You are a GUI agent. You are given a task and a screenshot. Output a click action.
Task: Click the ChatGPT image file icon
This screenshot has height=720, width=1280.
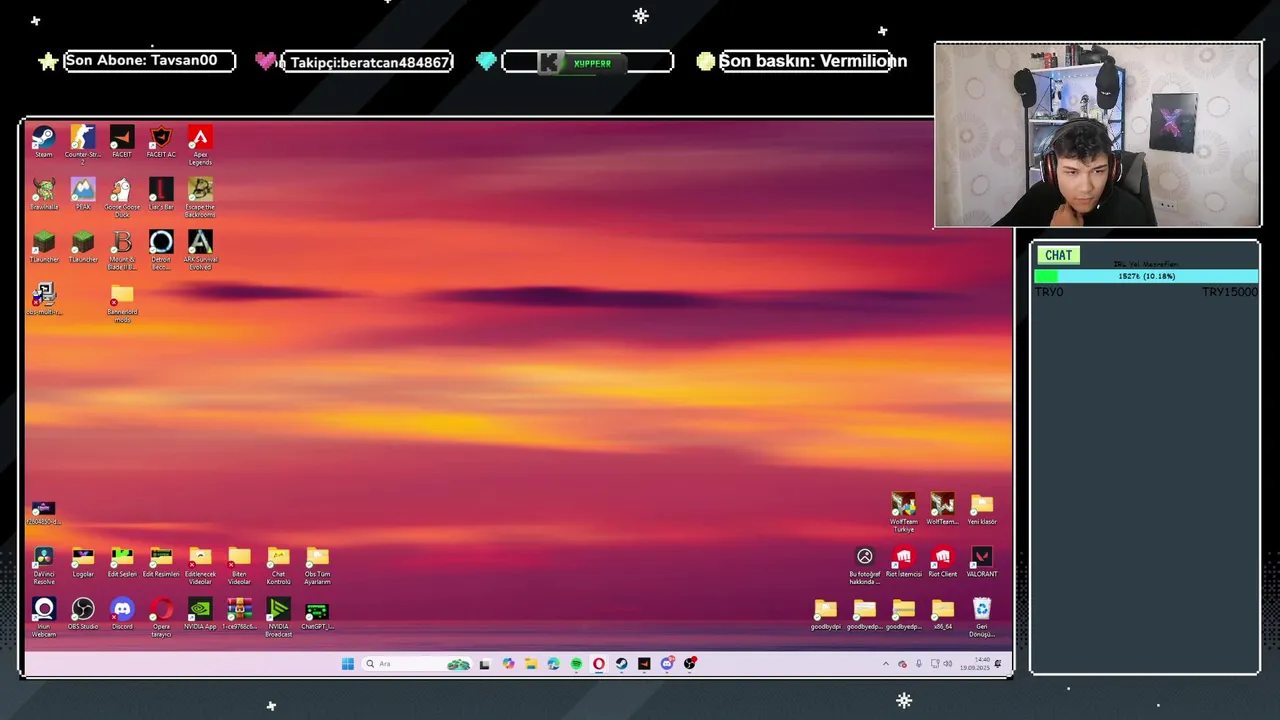click(x=317, y=614)
